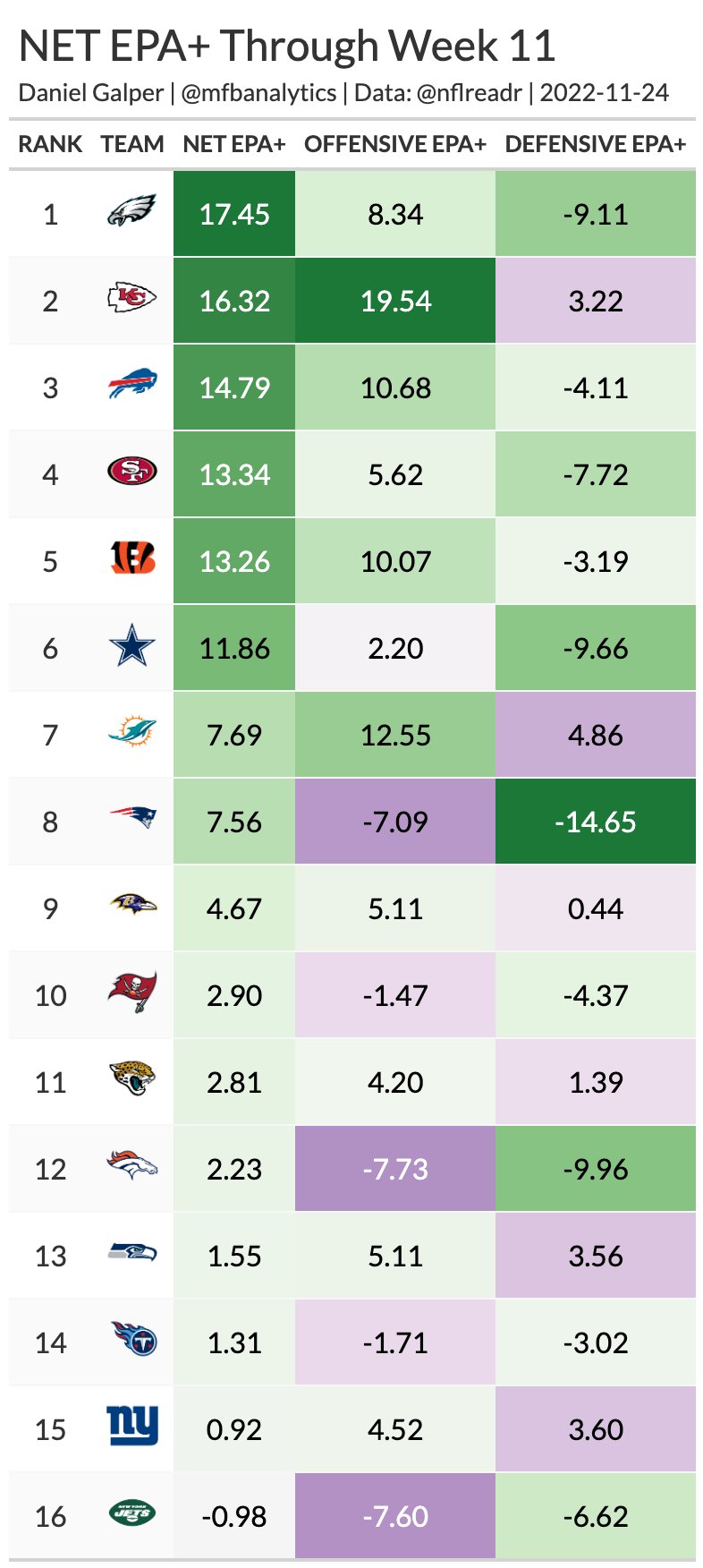This screenshot has height=1568, width=703.
Task: Click the RANK column header
Action: click(x=50, y=144)
